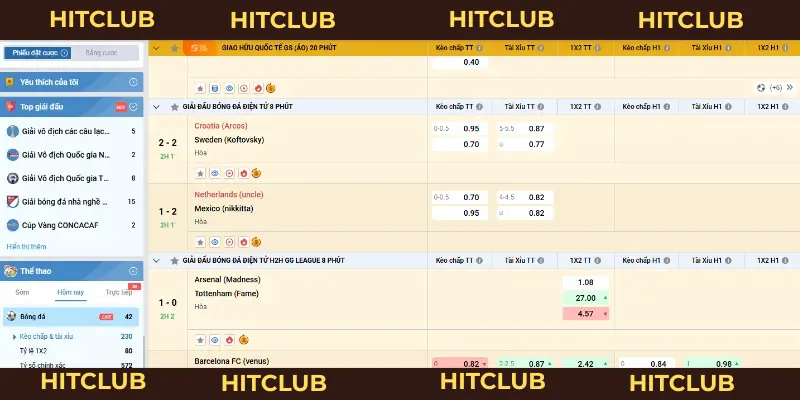Click the 0.40 handicap odds cell
Viewport: 800px width, 400px height.
(x=460, y=62)
